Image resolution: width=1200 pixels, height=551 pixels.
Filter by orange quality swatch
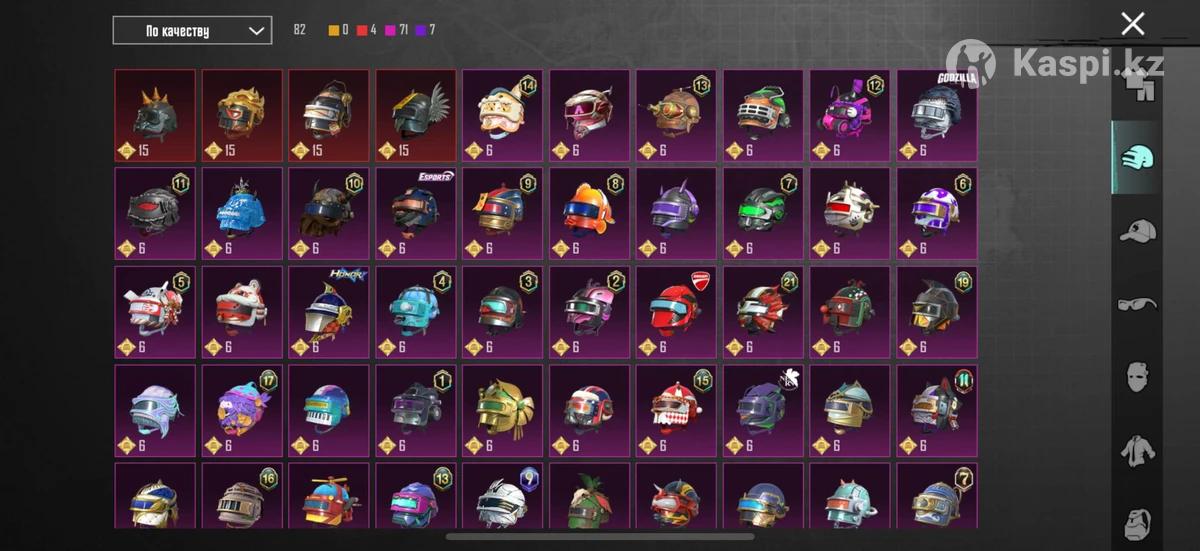(334, 30)
